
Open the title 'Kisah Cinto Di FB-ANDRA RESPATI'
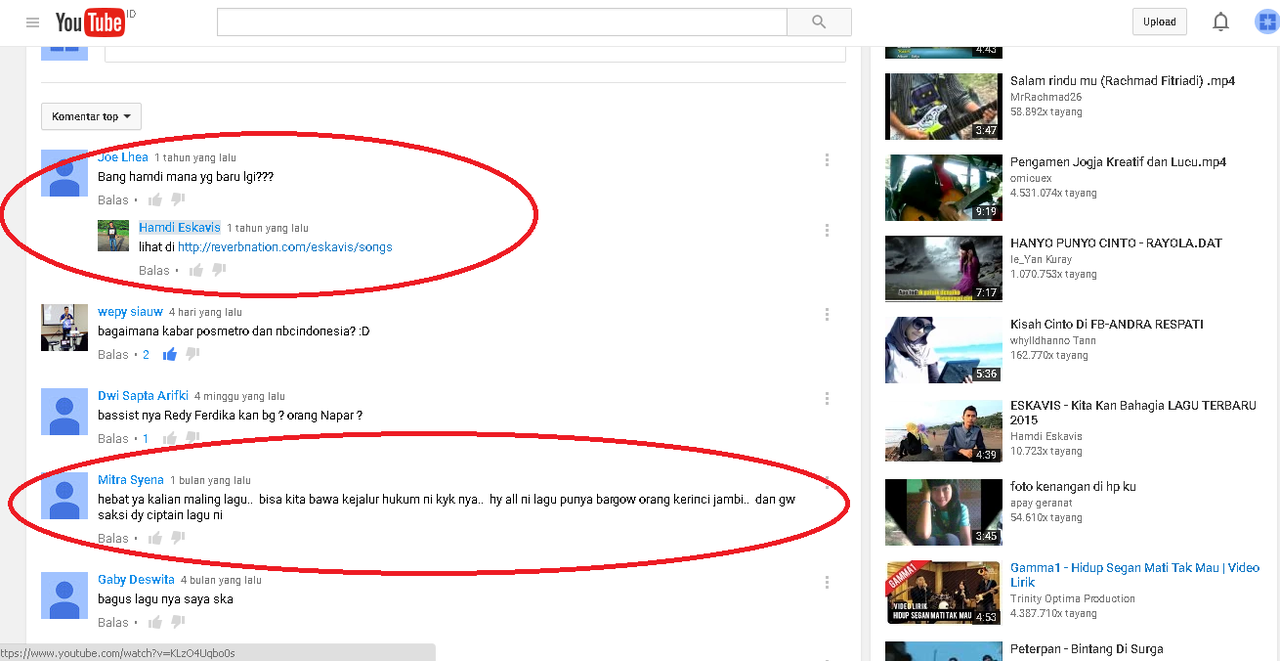click(x=1107, y=324)
